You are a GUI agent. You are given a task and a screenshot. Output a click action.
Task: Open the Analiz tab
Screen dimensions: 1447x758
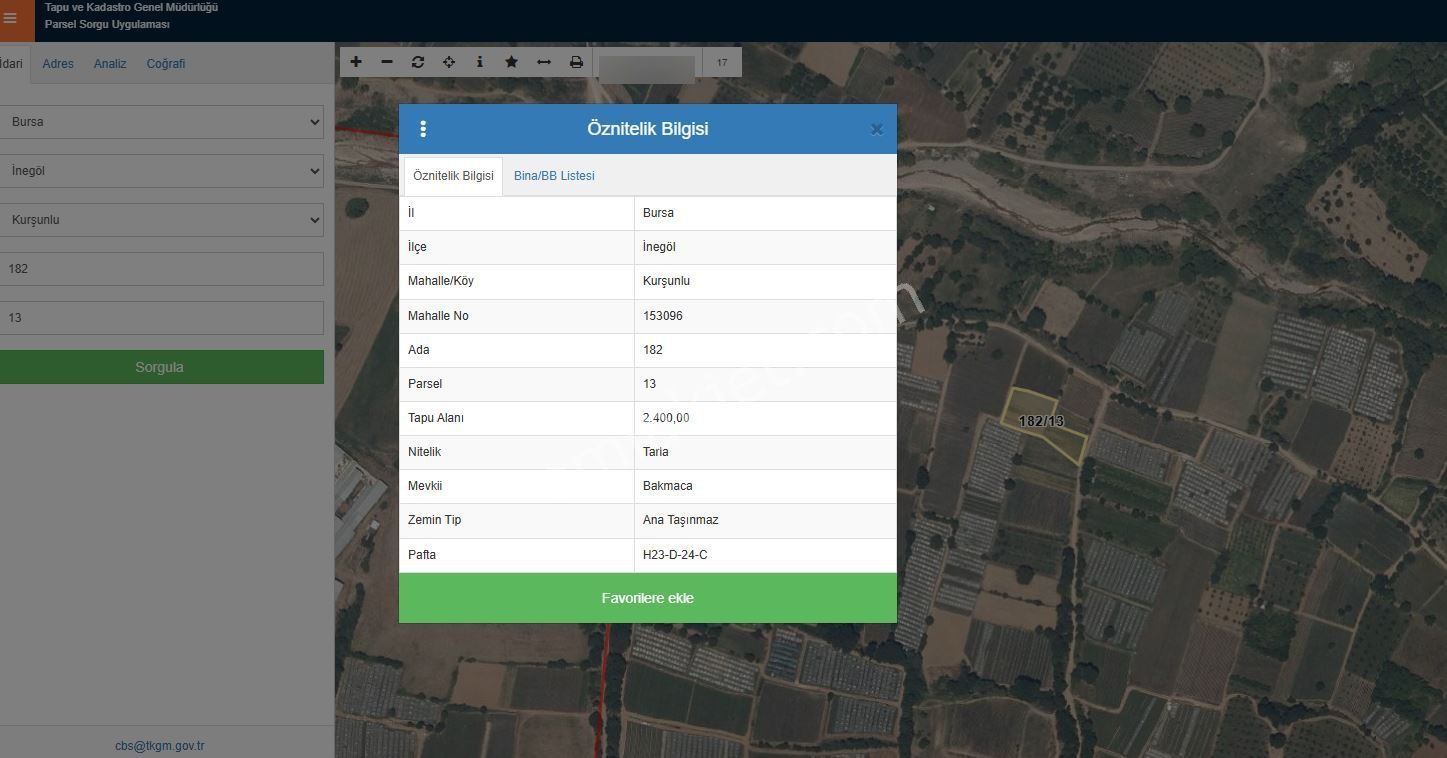tap(110, 64)
